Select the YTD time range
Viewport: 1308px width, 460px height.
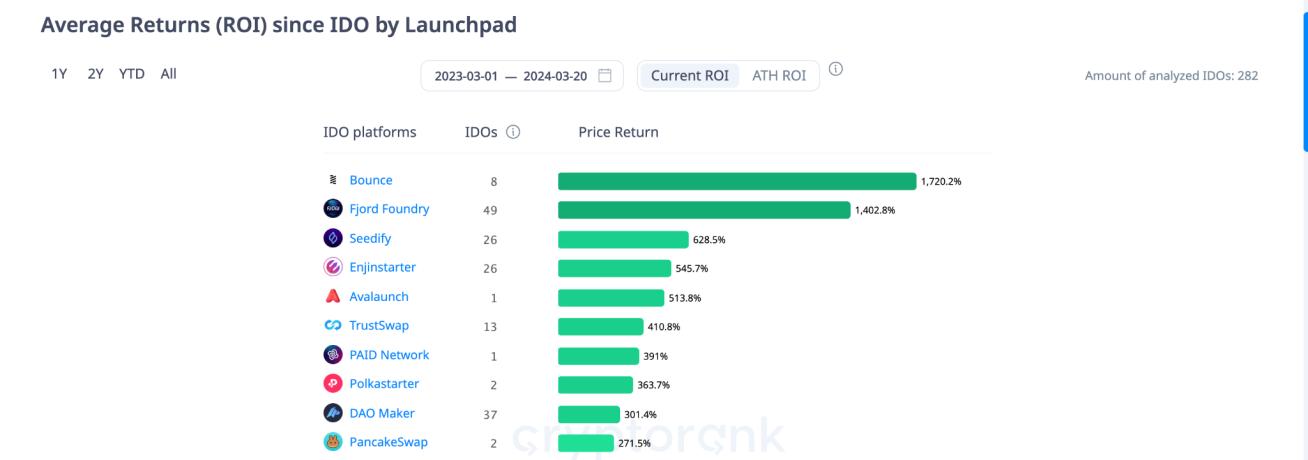click(x=132, y=73)
